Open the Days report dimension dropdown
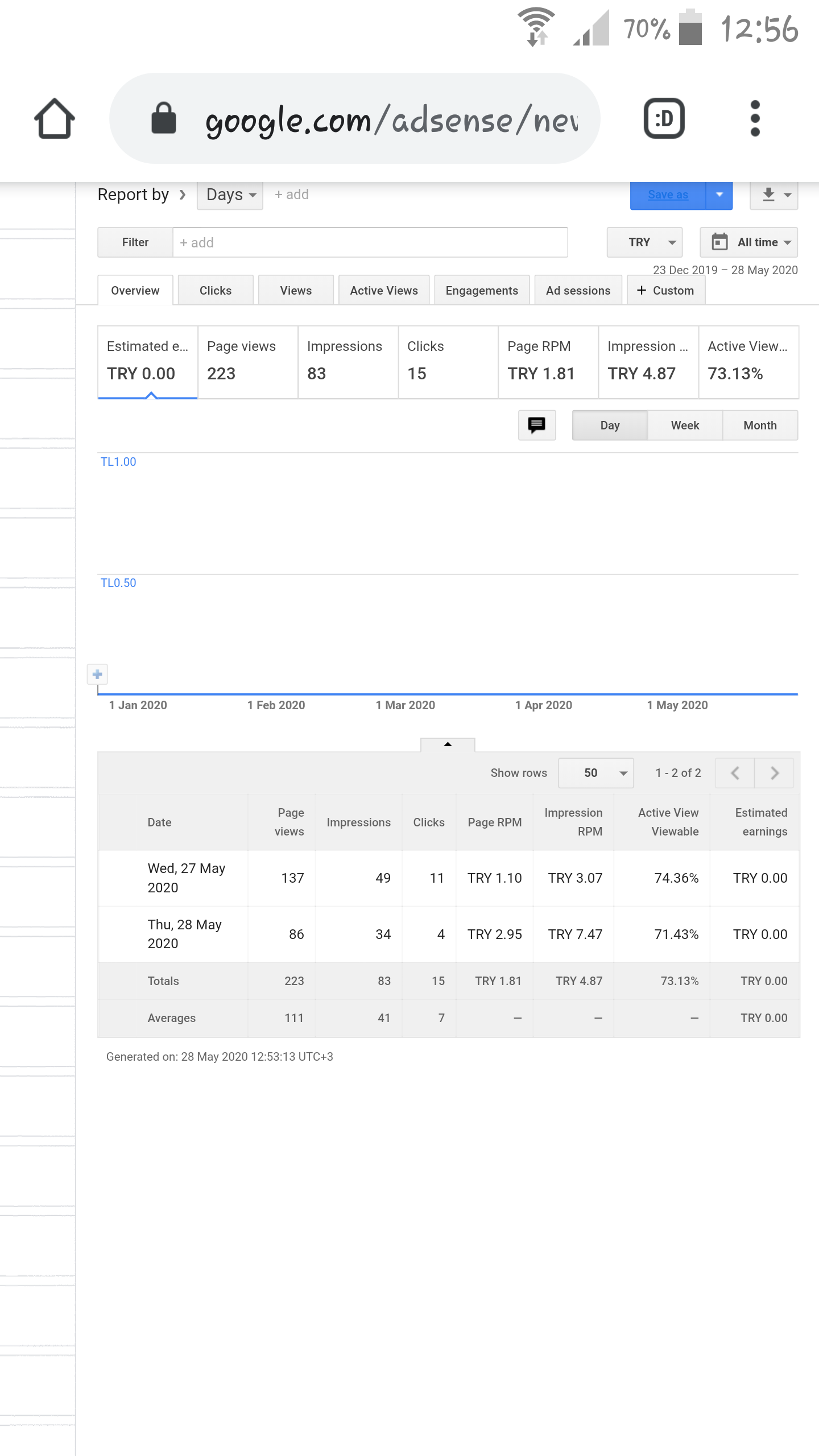The height and width of the screenshot is (1456, 819). click(x=230, y=195)
